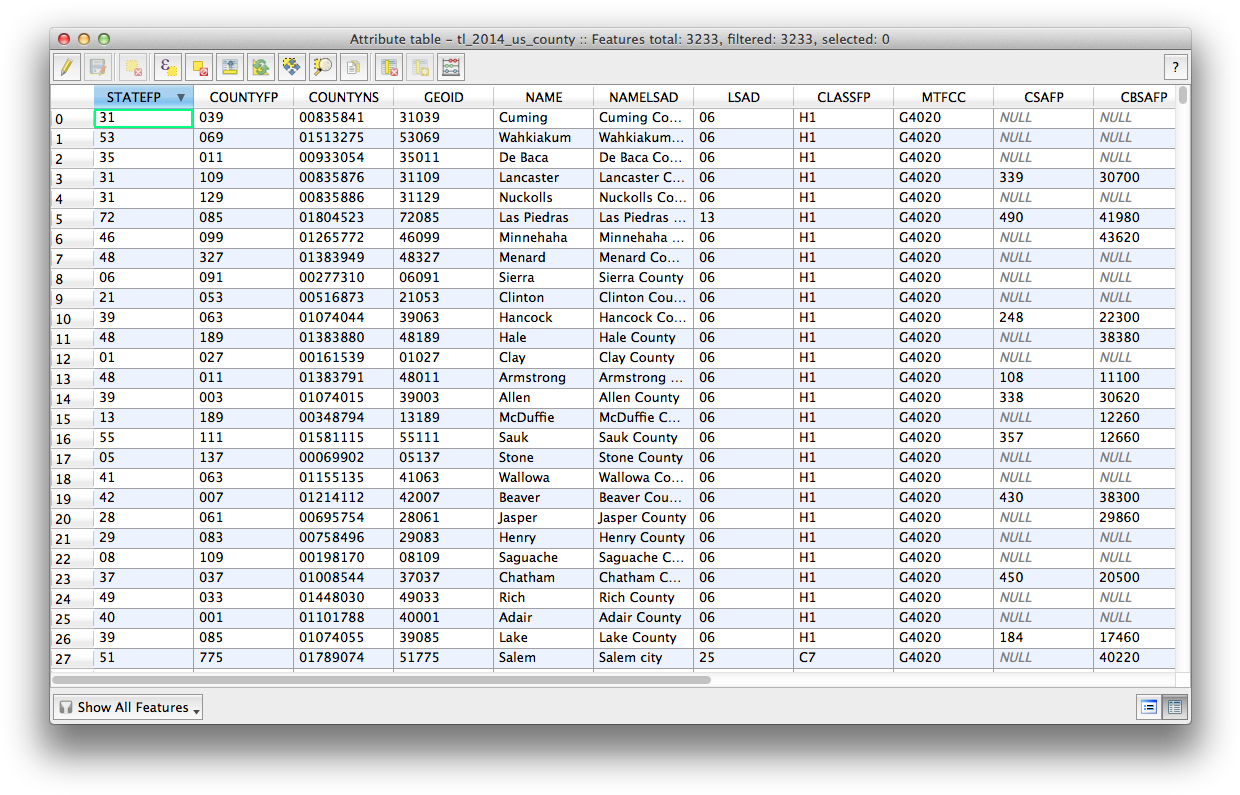Toggle editing mode with the pencil icon
Screen dimensions: 1240x795
[x=67, y=67]
